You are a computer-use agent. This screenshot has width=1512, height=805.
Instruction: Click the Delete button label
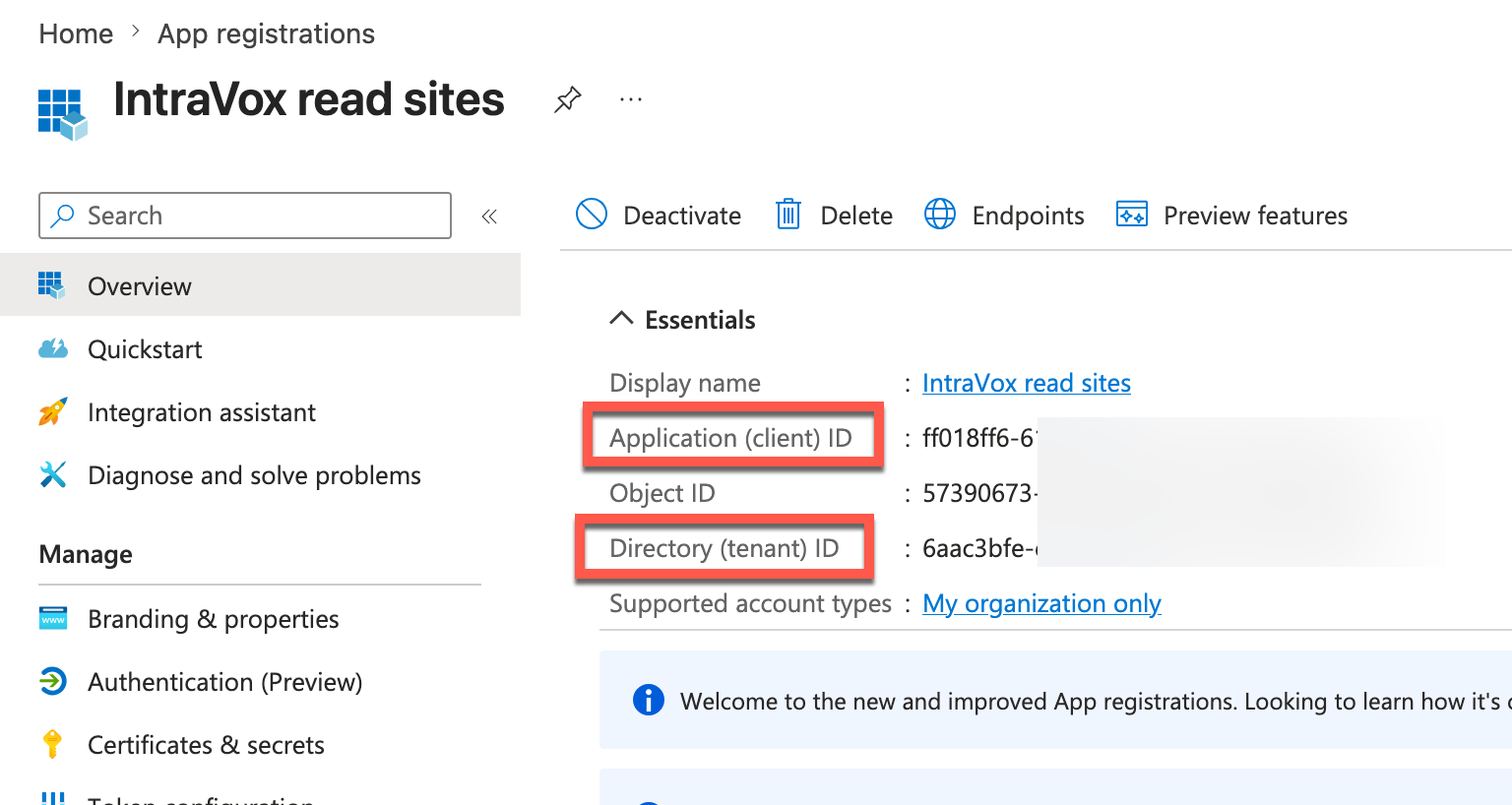(856, 216)
